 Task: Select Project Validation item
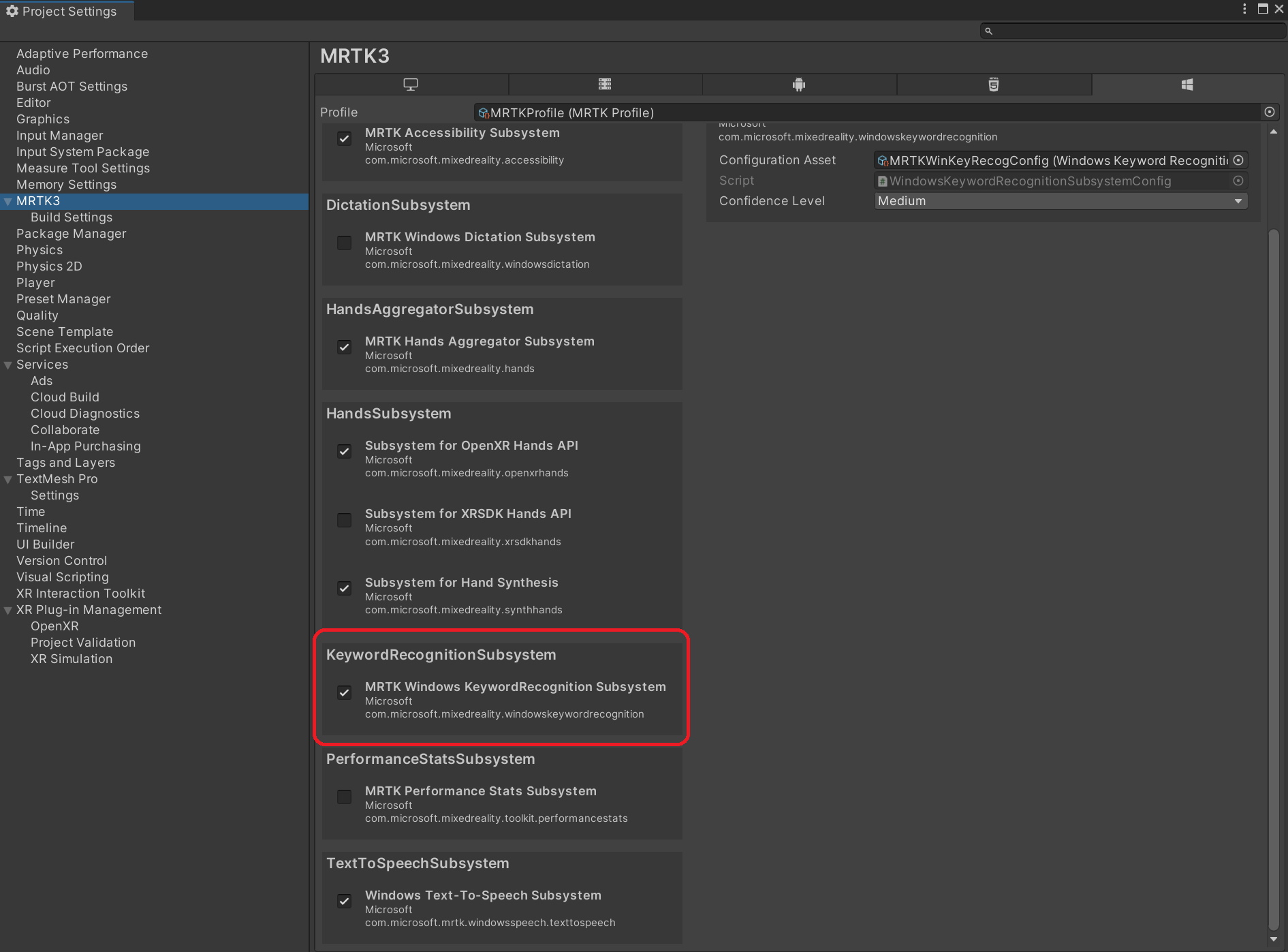coord(83,643)
